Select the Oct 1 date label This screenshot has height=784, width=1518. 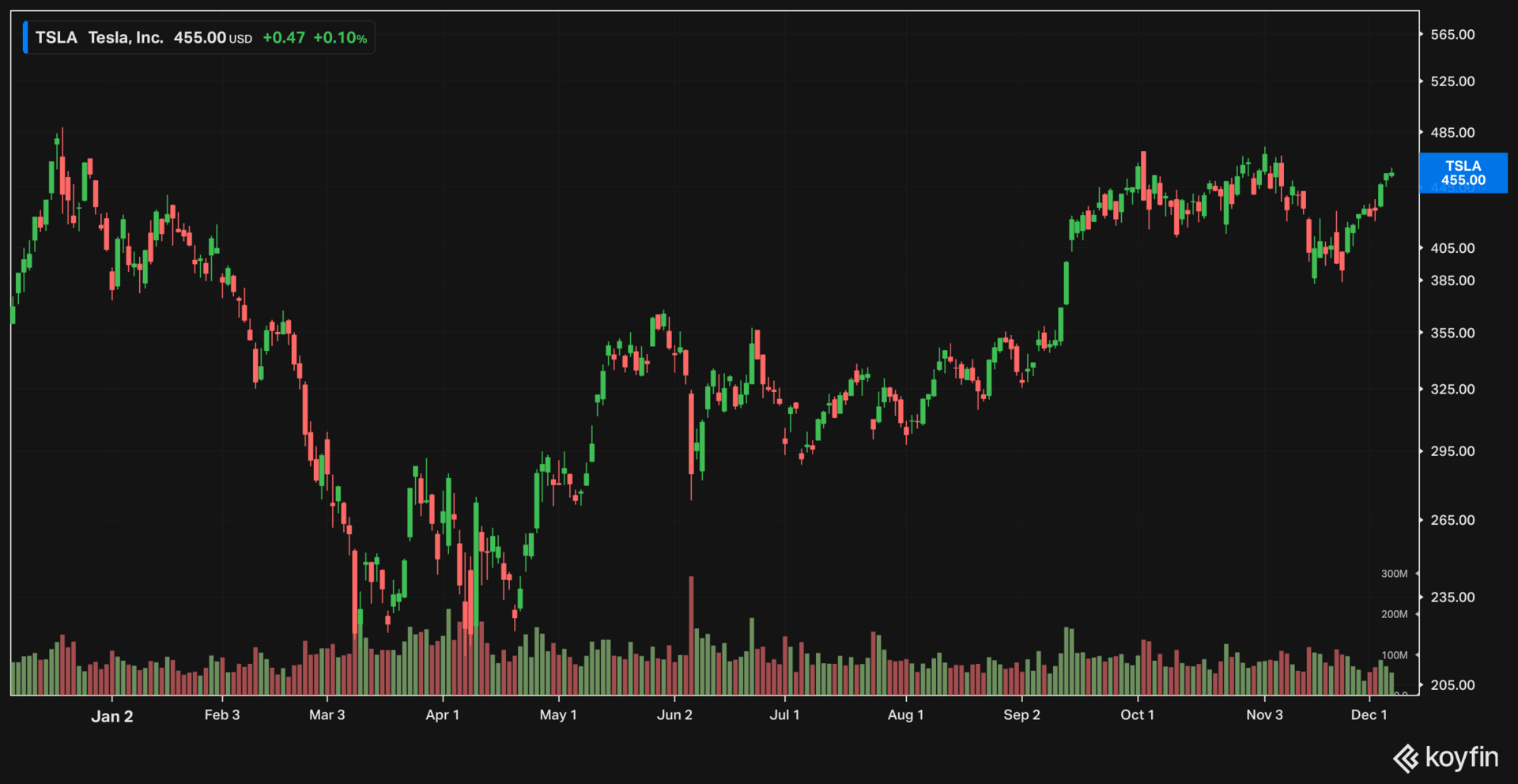click(1138, 715)
